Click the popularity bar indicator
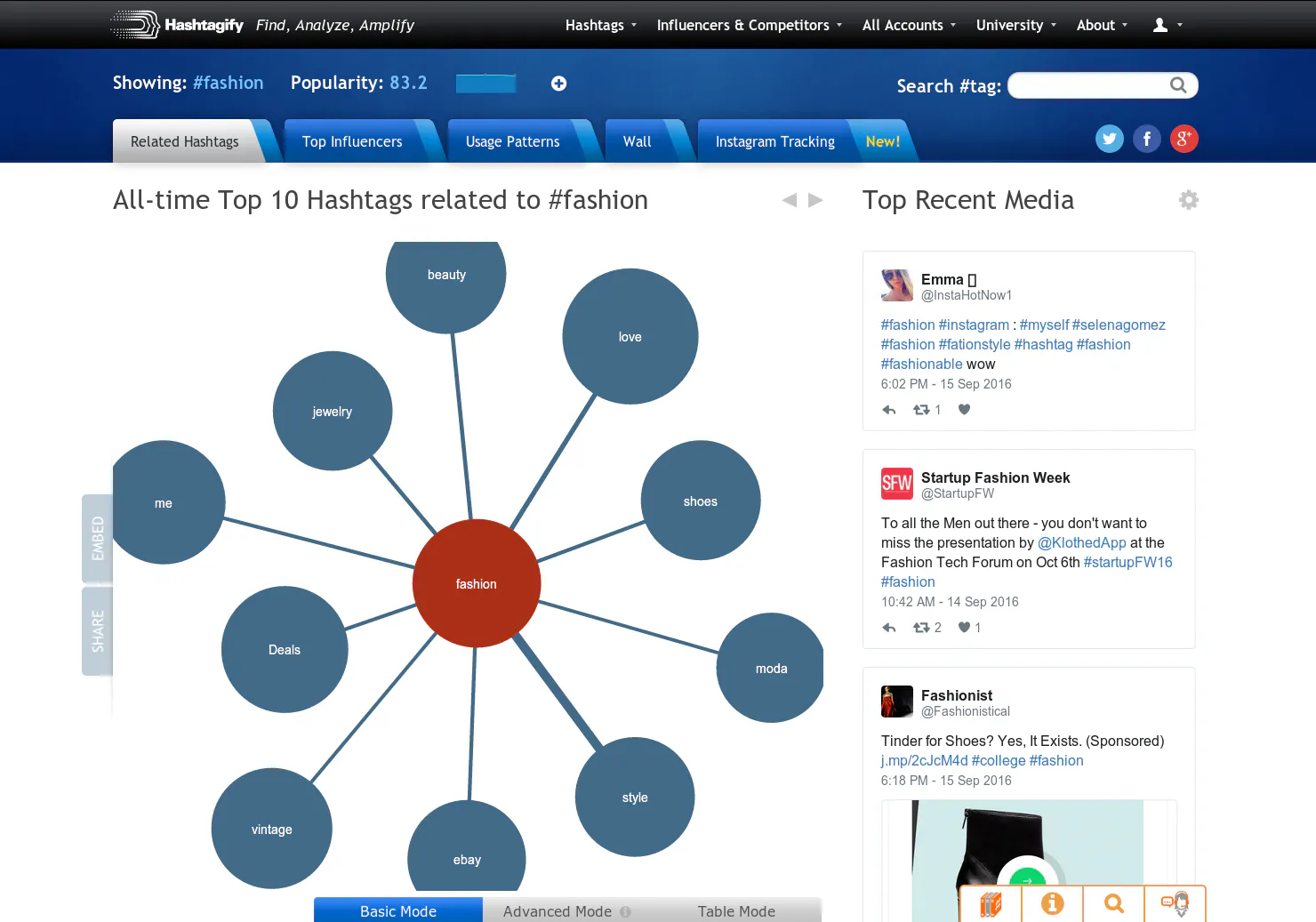Viewport: 1316px width, 922px height. coord(485,84)
